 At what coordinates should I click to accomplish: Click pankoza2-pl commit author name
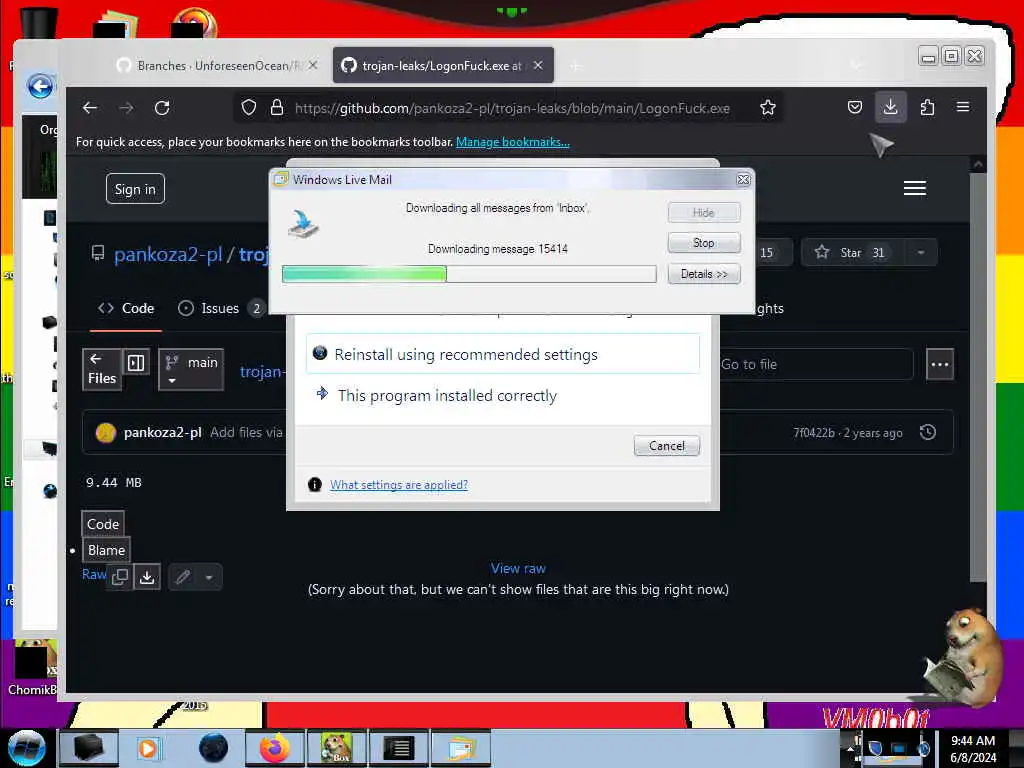(x=163, y=432)
